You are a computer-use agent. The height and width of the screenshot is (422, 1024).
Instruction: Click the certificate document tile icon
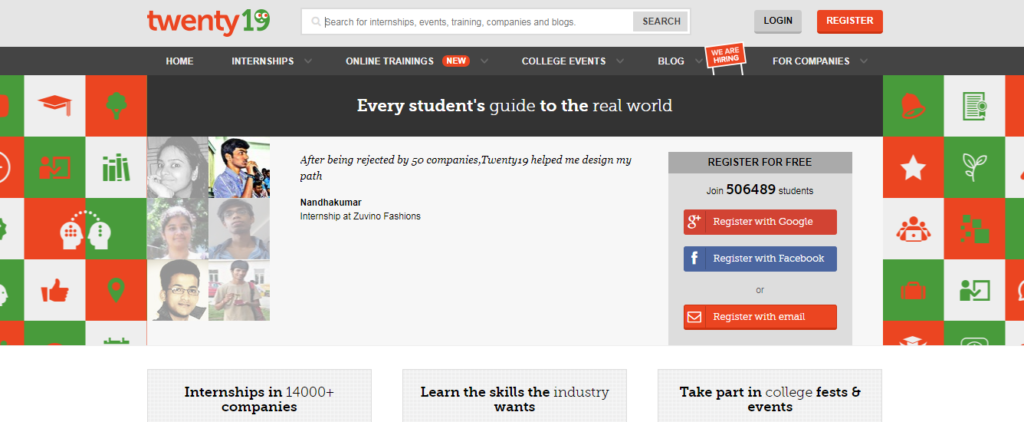point(974,106)
